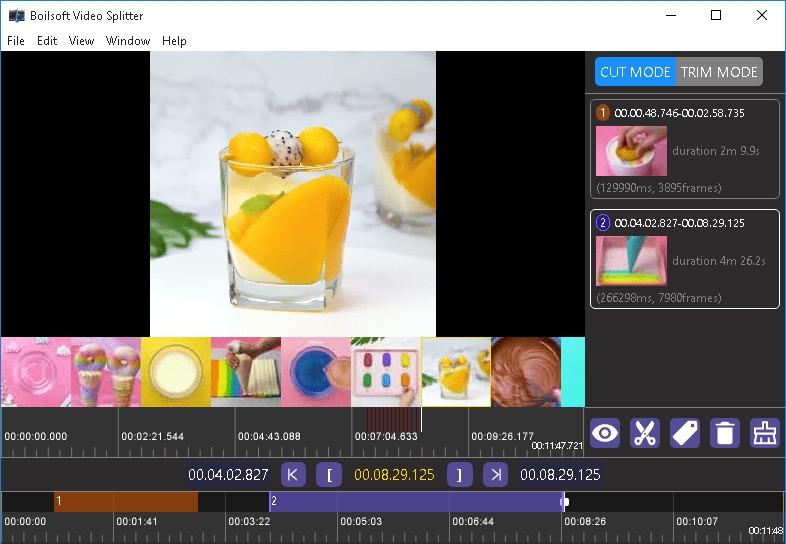Click bottom timeline label 00:01:41
The image size is (786, 544).
click(x=137, y=521)
